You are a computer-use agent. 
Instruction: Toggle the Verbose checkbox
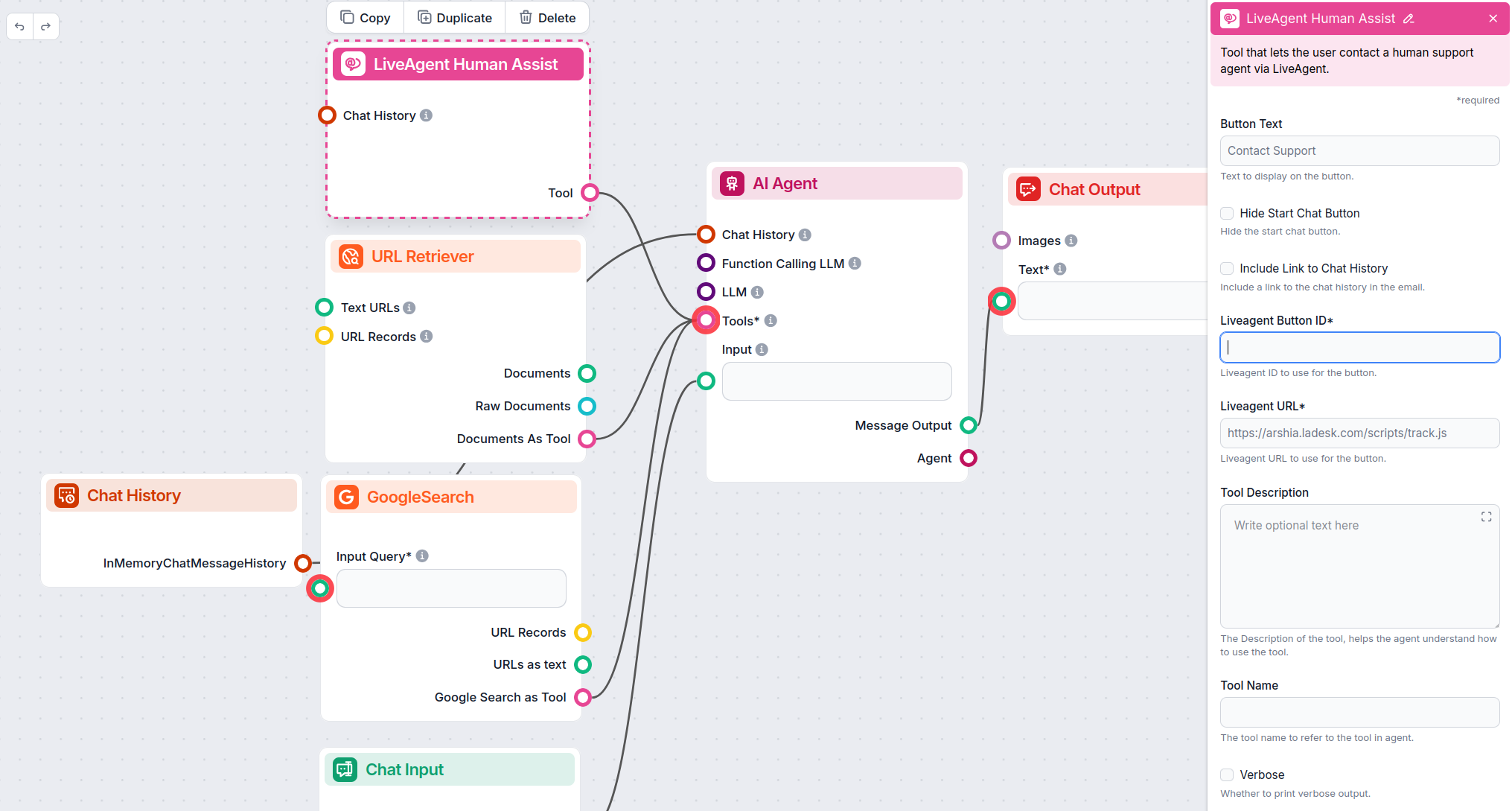[x=1227, y=775]
